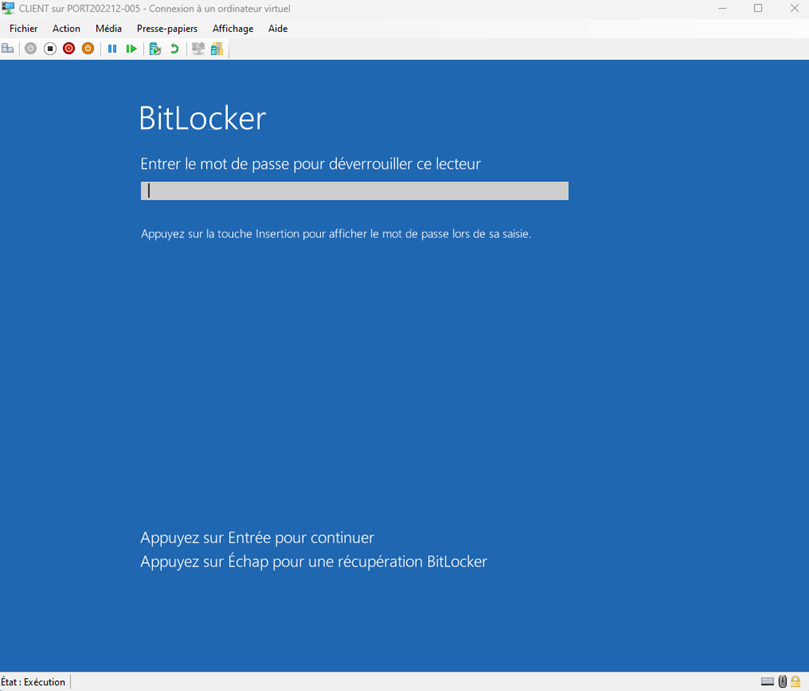Open the Fichier menu

click(x=24, y=28)
